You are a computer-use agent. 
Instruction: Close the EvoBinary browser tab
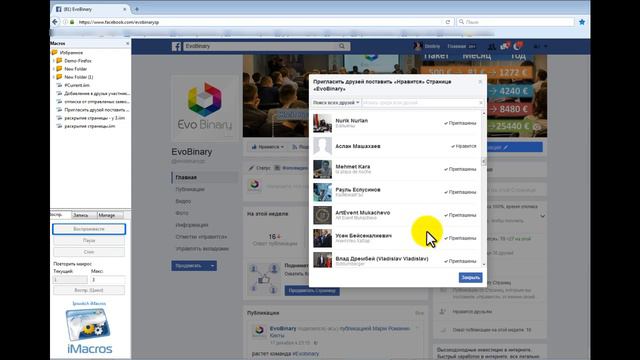click(x=125, y=9)
